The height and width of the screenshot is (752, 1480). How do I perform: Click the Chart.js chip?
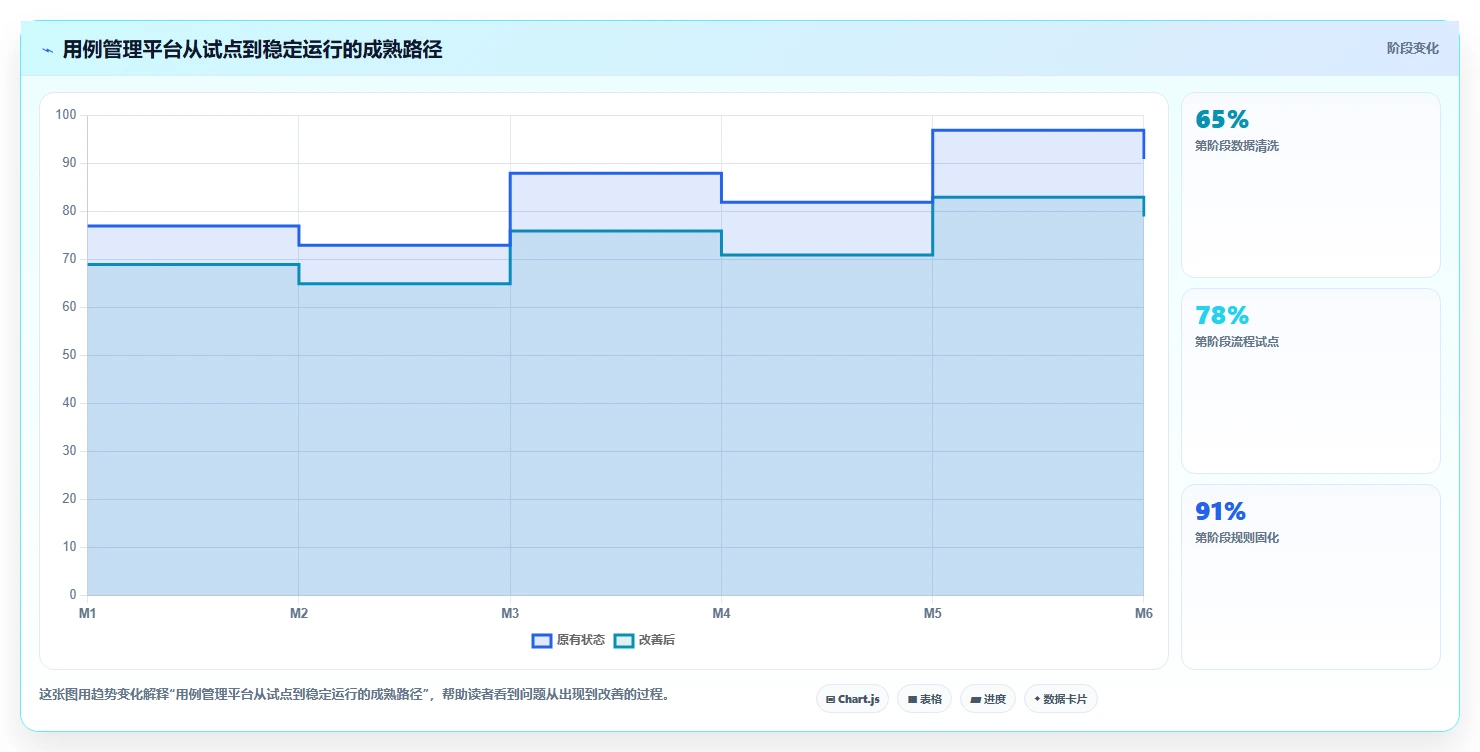pos(852,699)
